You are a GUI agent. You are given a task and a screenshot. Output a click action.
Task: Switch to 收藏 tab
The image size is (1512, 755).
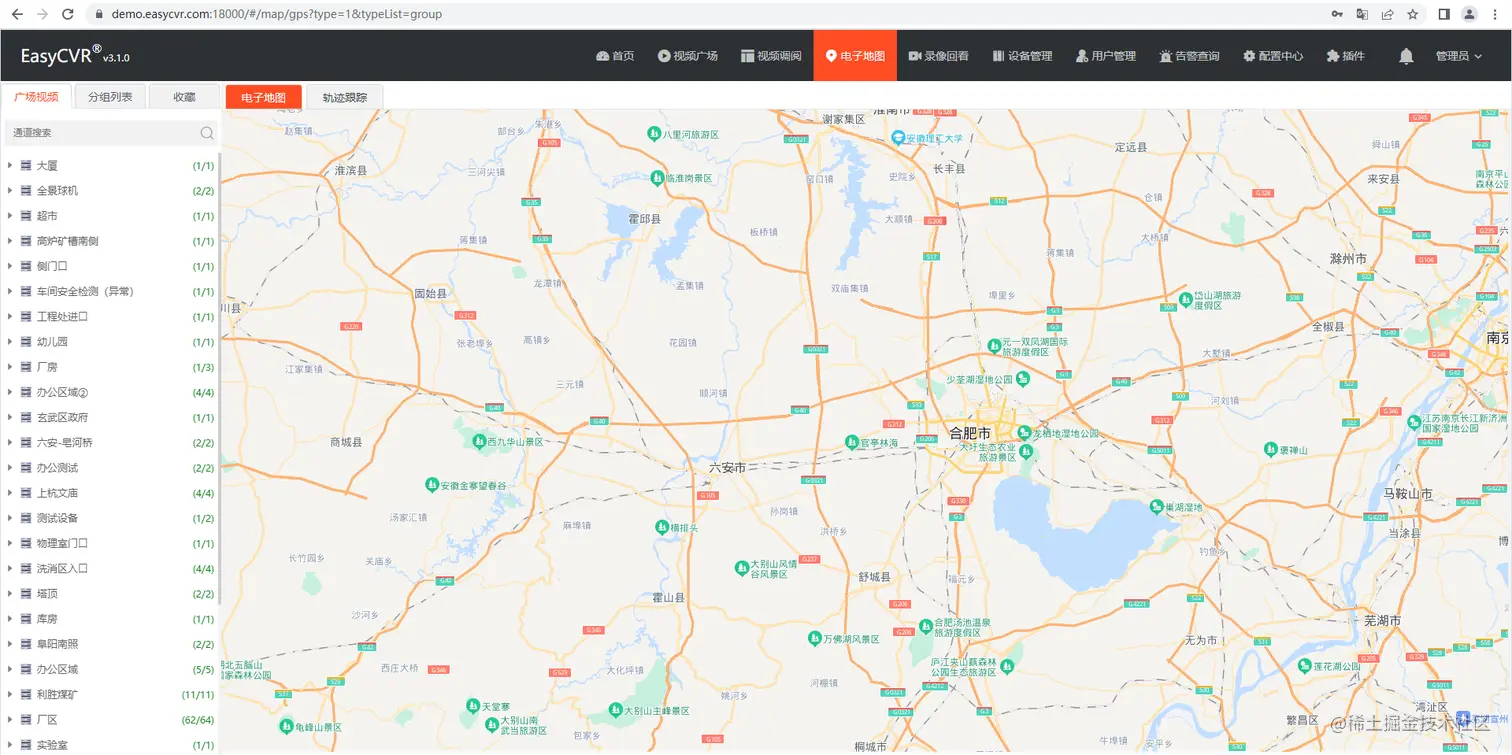click(x=184, y=97)
